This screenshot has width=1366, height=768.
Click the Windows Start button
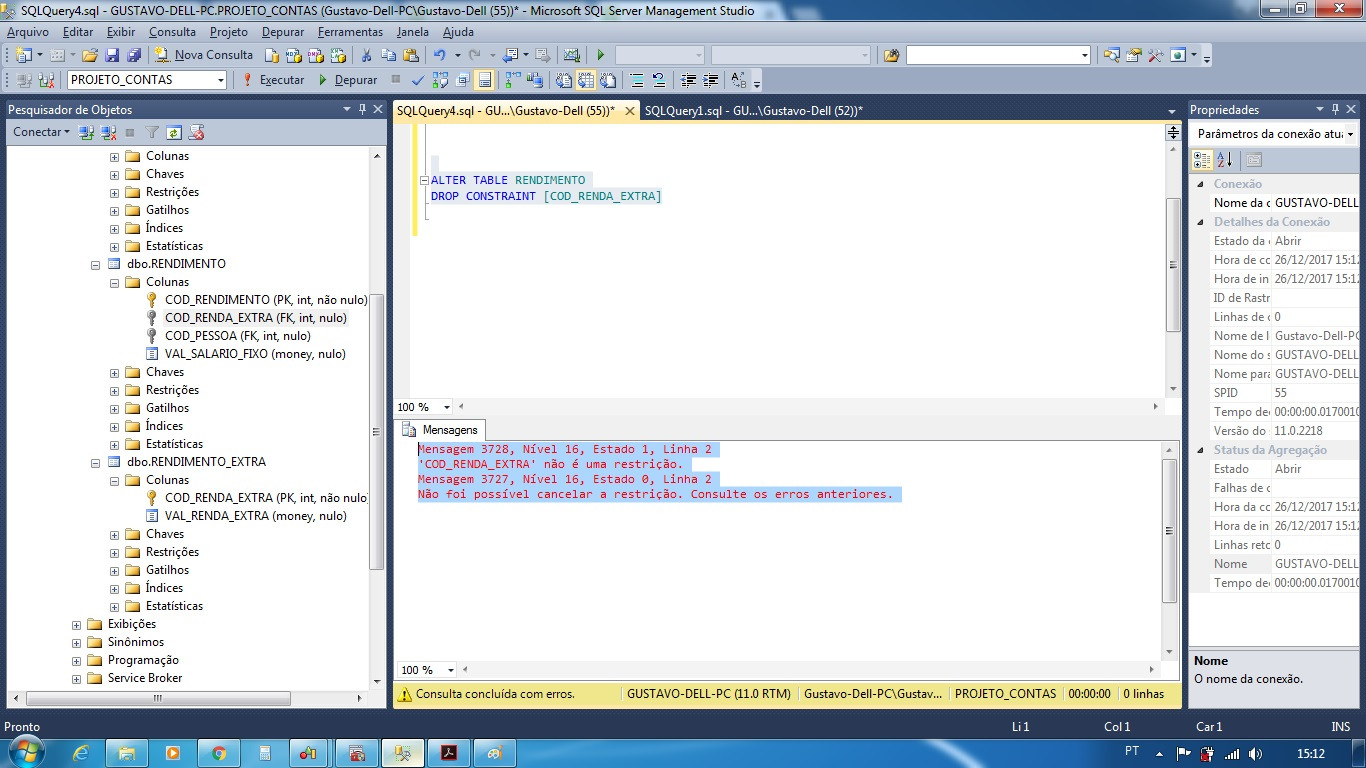point(25,752)
